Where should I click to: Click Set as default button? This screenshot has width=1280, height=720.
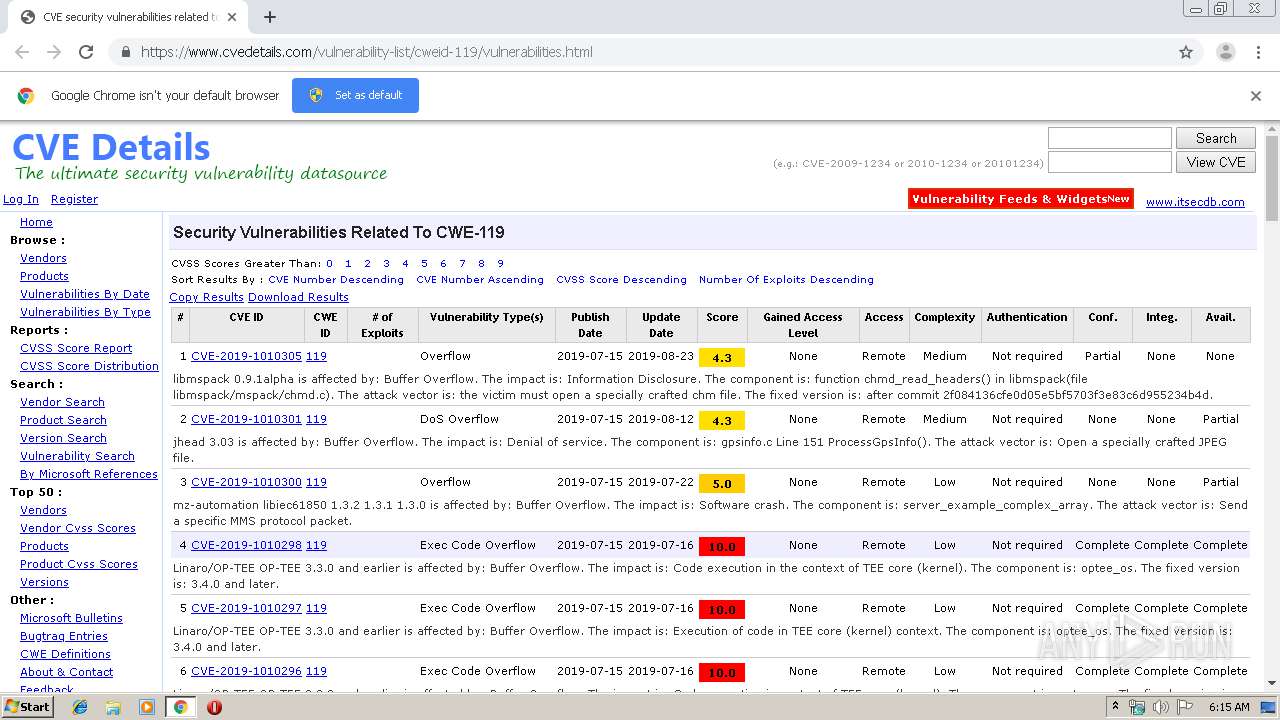pyautogui.click(x=355, y=95)
